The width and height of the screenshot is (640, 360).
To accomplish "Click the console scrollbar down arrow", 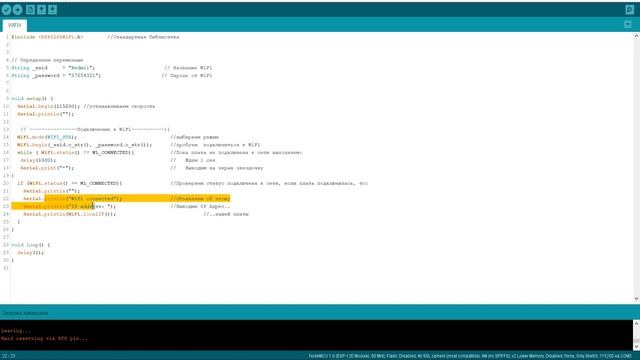I will (x=636, y=347).
